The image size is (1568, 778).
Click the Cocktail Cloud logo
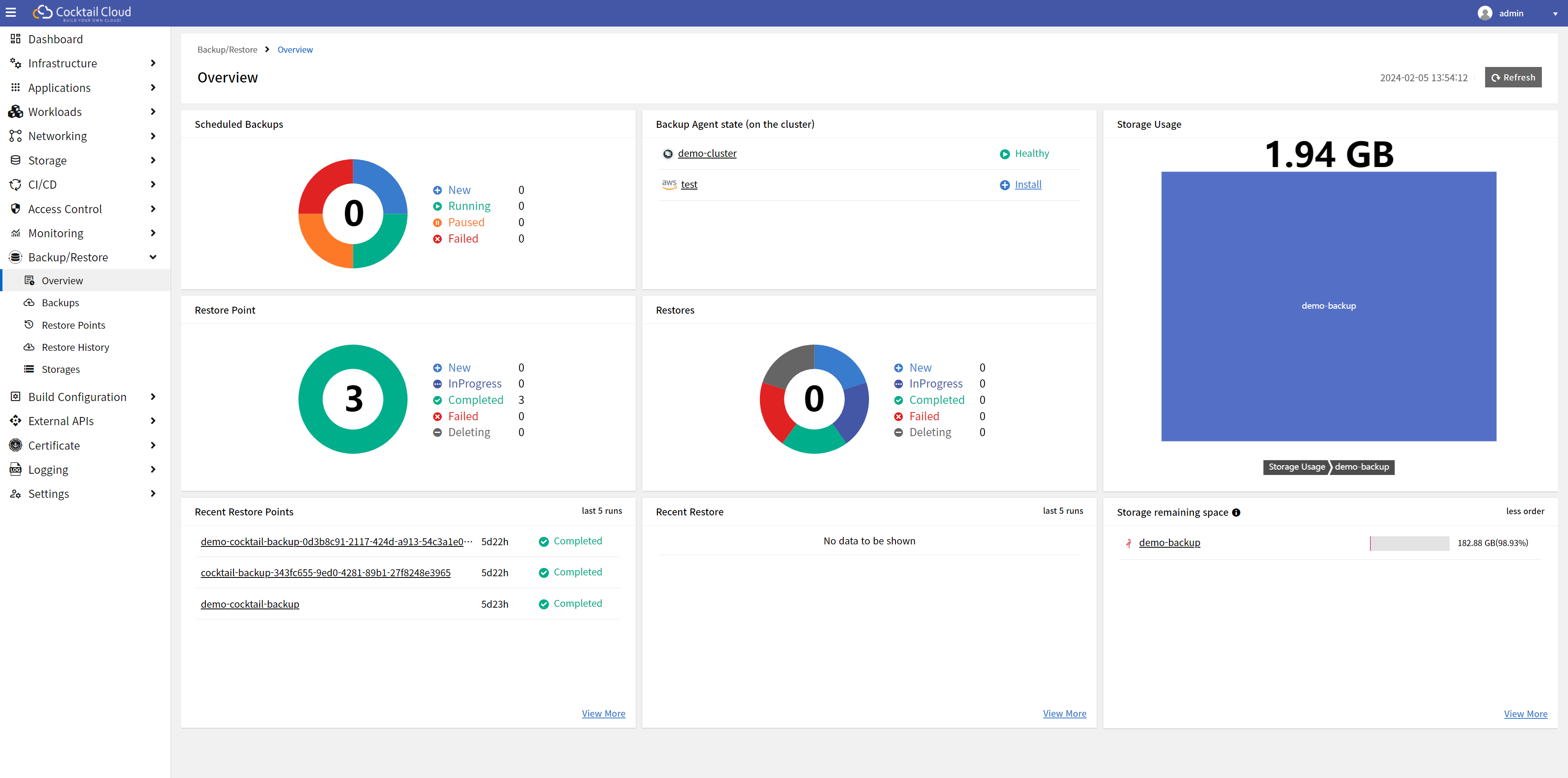point(82,12)
